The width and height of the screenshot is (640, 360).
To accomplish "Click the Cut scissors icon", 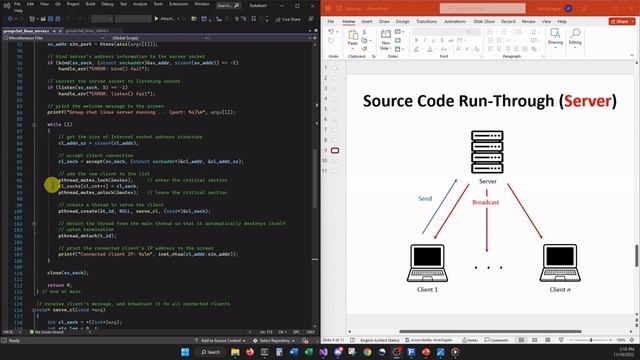I will coord(364,32).
